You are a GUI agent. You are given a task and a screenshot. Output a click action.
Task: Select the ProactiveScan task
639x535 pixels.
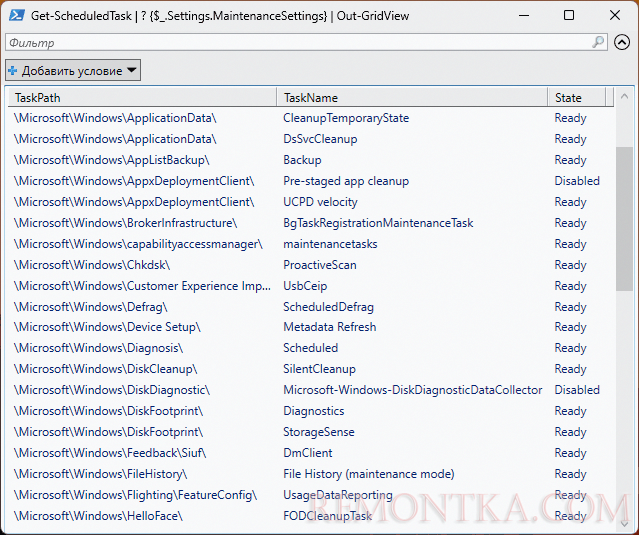click(320, 265)
